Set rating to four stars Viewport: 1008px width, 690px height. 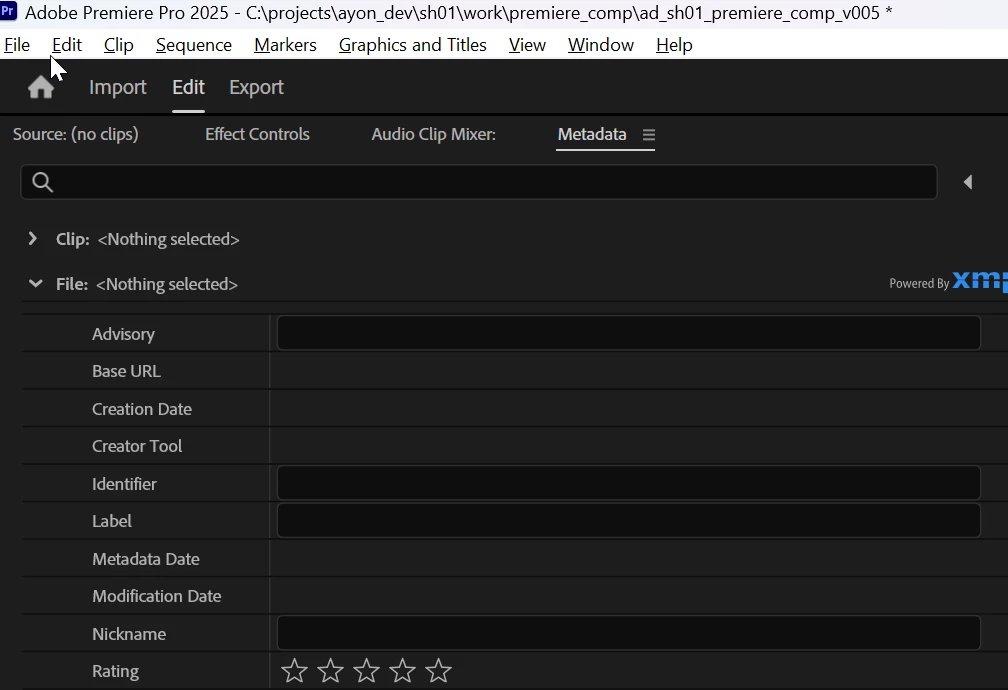tap(402, 671)
